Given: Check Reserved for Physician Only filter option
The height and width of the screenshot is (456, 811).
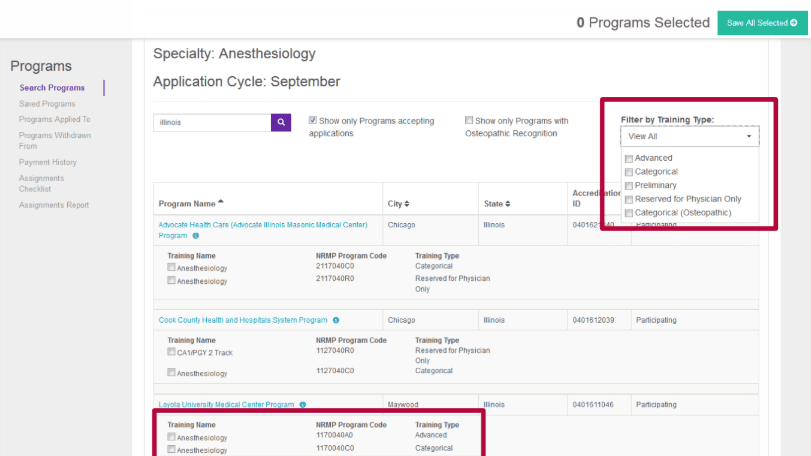Looking at the screenshot, I should (628, 200).
